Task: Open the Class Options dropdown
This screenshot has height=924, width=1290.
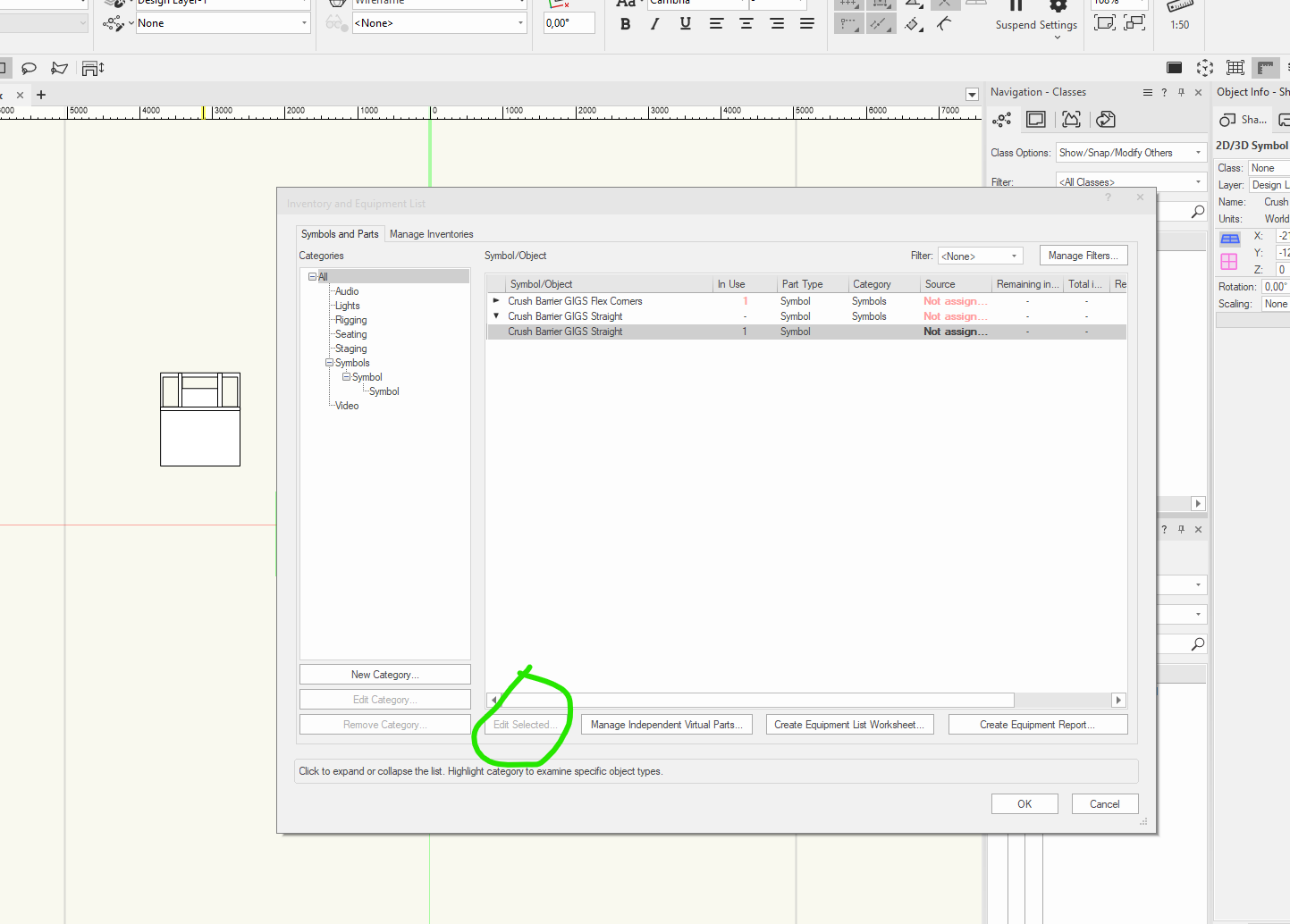Action: [1131, 152]
